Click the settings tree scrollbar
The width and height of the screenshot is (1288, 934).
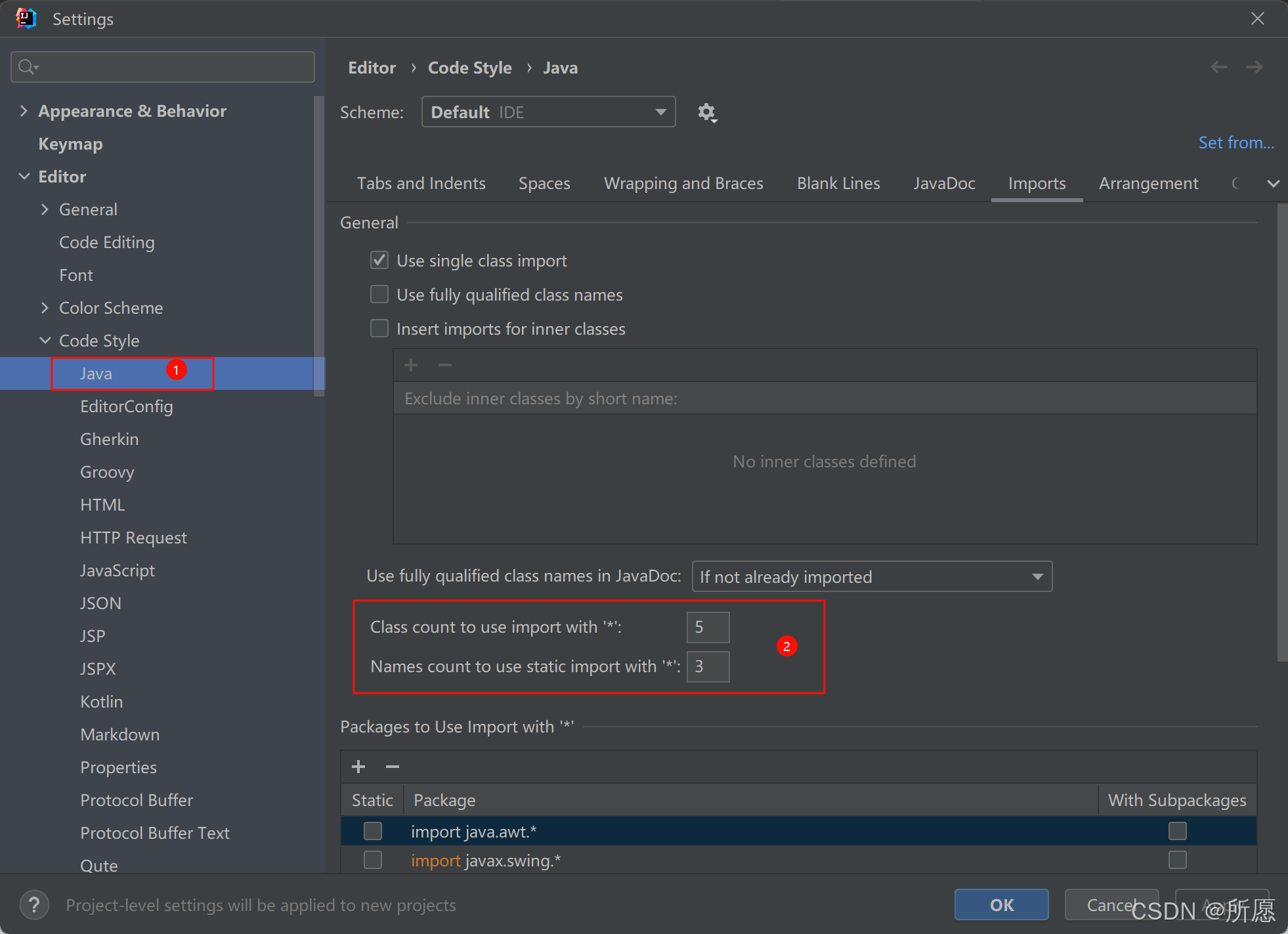click(x=319, y=246)
